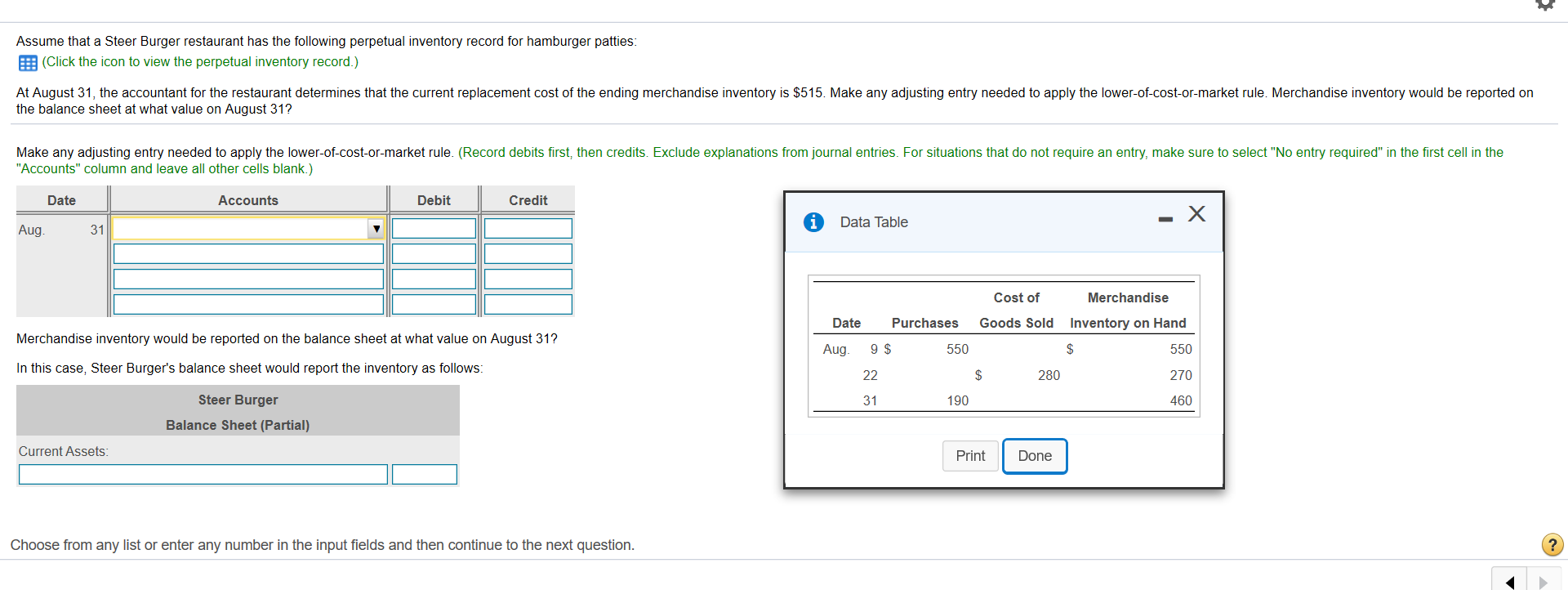Click the third-row Credit field
Image resolution: width=1568 pixels, height=590 pixels.
tap(528, 279)
